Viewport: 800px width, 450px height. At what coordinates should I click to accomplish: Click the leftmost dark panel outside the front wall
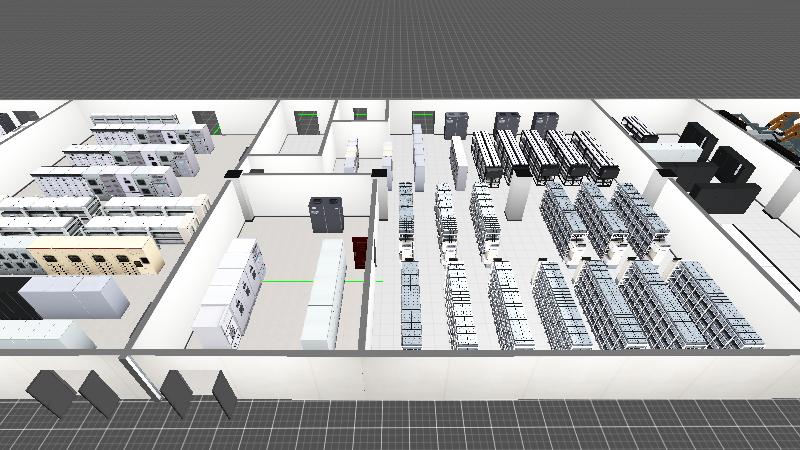click(x=50, y=392)
